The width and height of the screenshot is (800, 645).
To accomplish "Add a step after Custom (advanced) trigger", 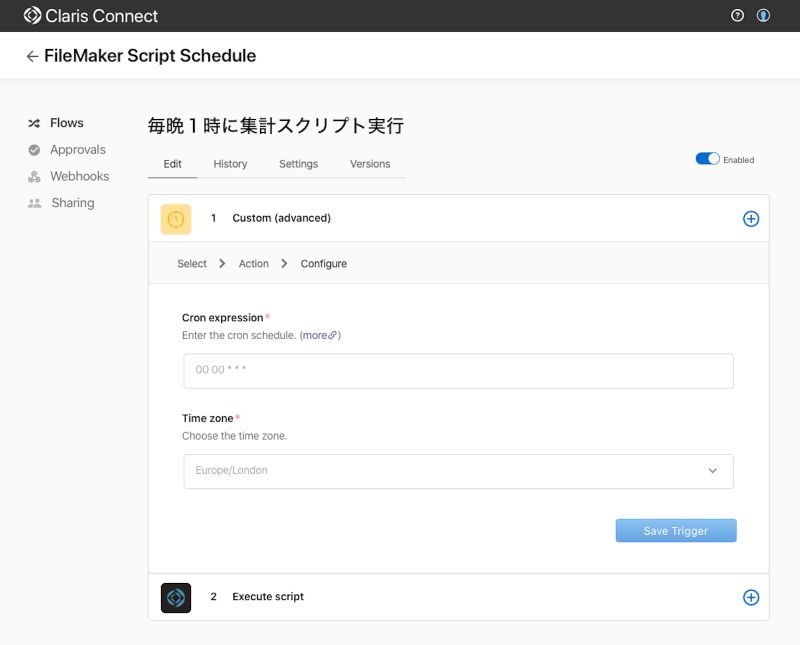I will [751, 219].
